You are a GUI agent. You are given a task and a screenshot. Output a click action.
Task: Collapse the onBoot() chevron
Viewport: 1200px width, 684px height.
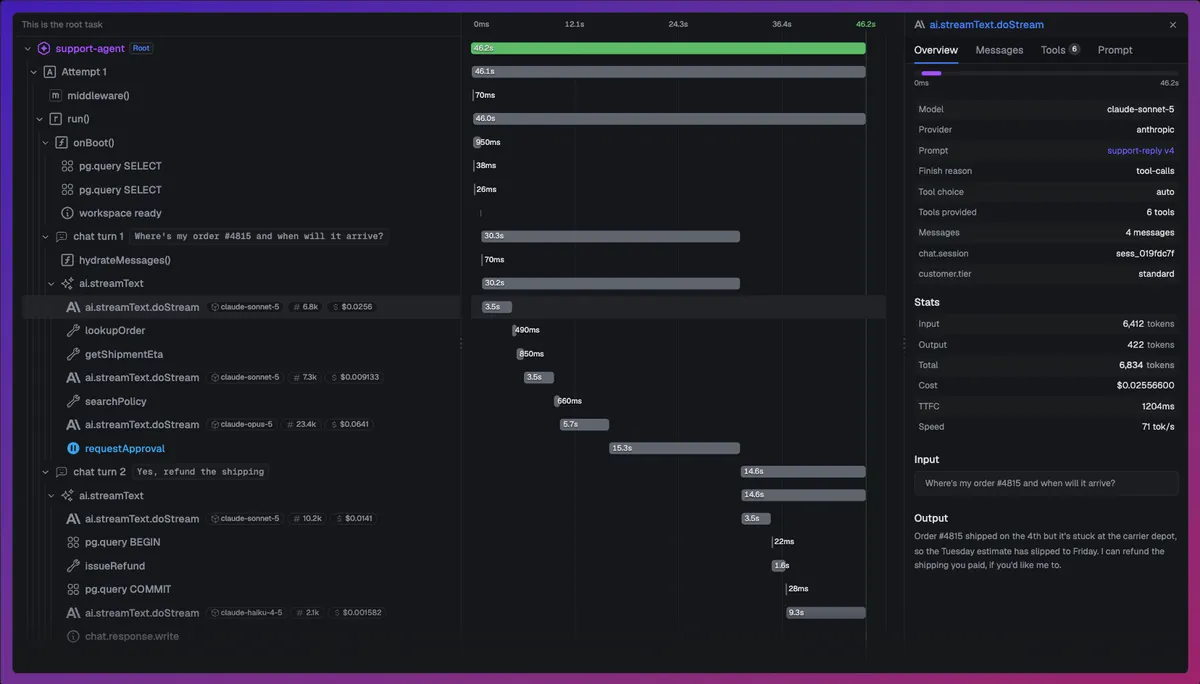(46, 143)
